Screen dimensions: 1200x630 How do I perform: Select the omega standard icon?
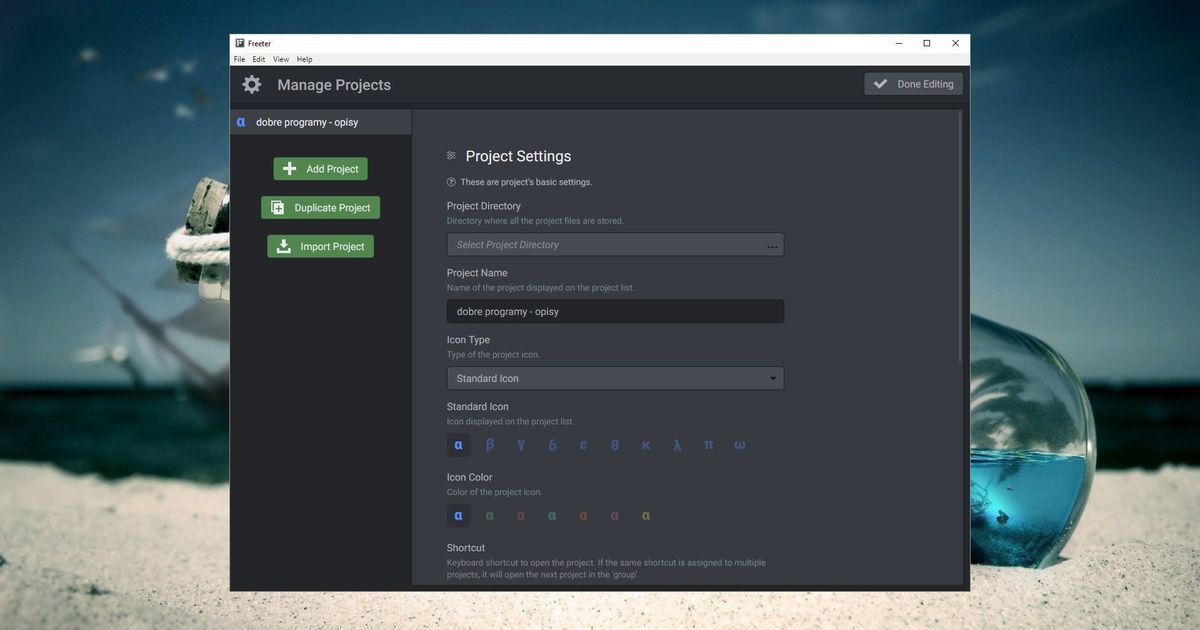click(x=740, y=445)
